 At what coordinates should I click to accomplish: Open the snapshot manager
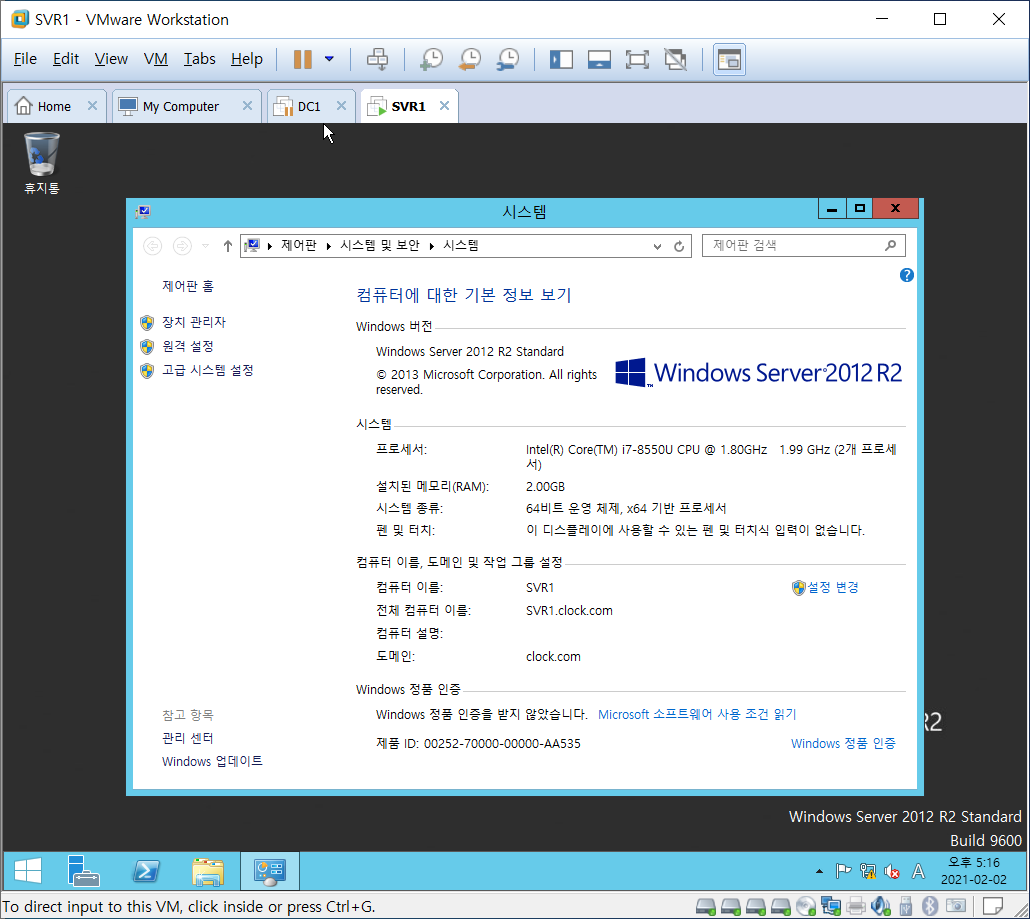508,59
